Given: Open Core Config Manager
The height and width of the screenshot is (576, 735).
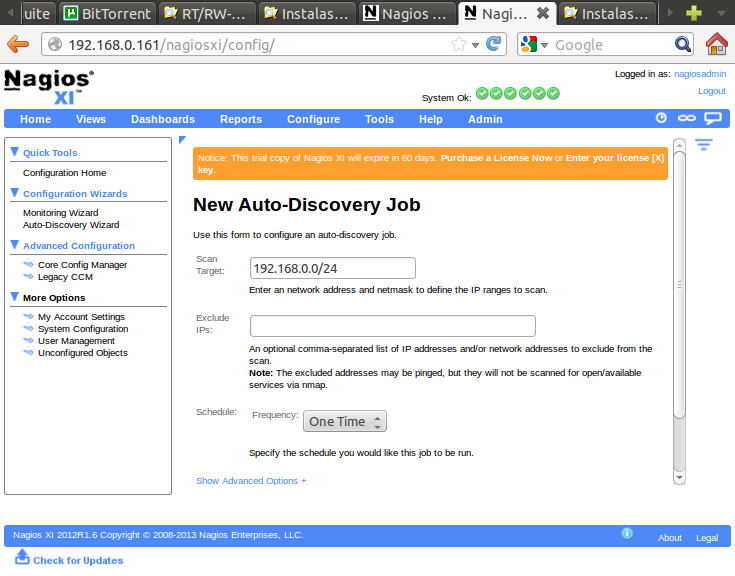Looking at the screenshot, I should [x=82, y=265].
